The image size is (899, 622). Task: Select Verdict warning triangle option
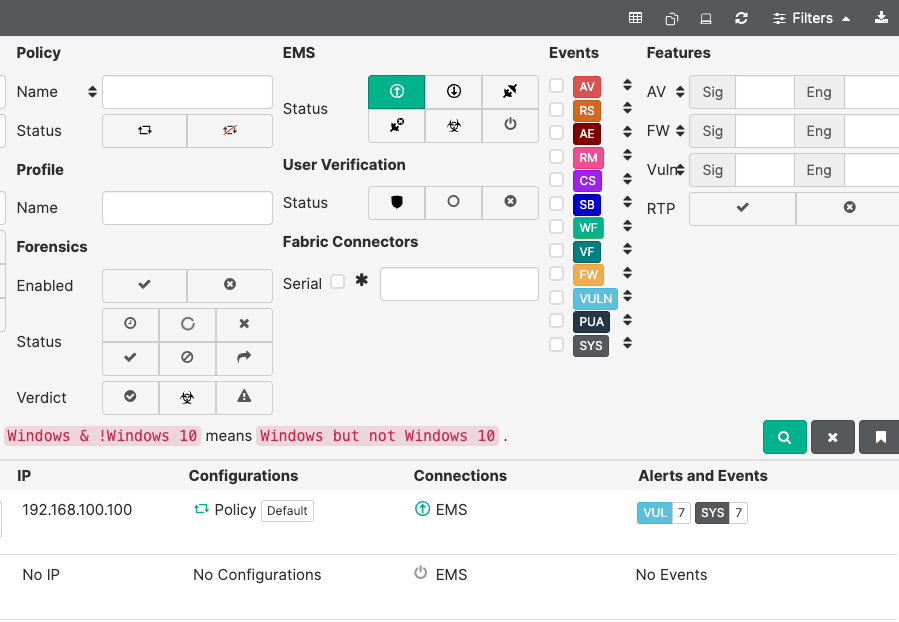coord(244,397)
